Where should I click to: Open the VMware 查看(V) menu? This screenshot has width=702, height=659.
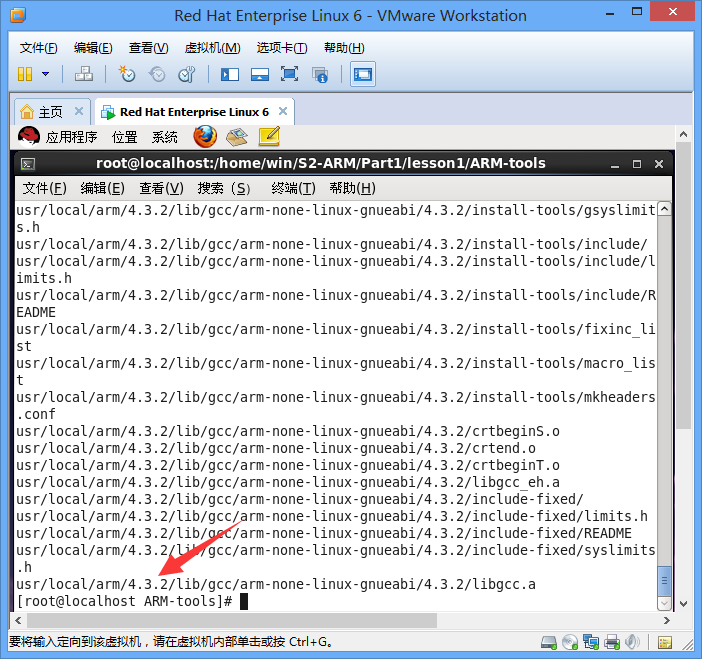(148, 48)
